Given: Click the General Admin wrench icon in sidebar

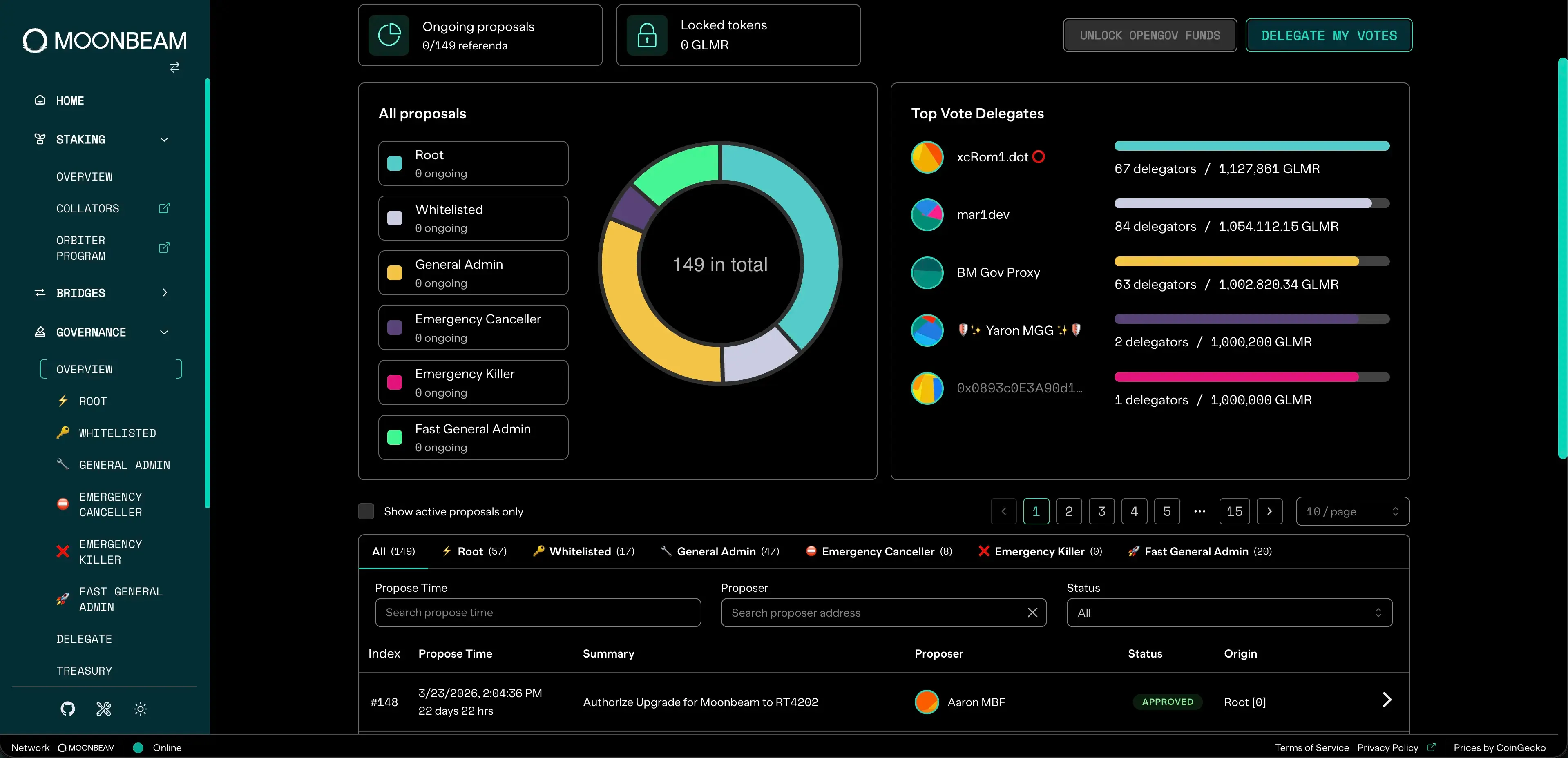Looking at the screenshot, I should click(63, 464).
